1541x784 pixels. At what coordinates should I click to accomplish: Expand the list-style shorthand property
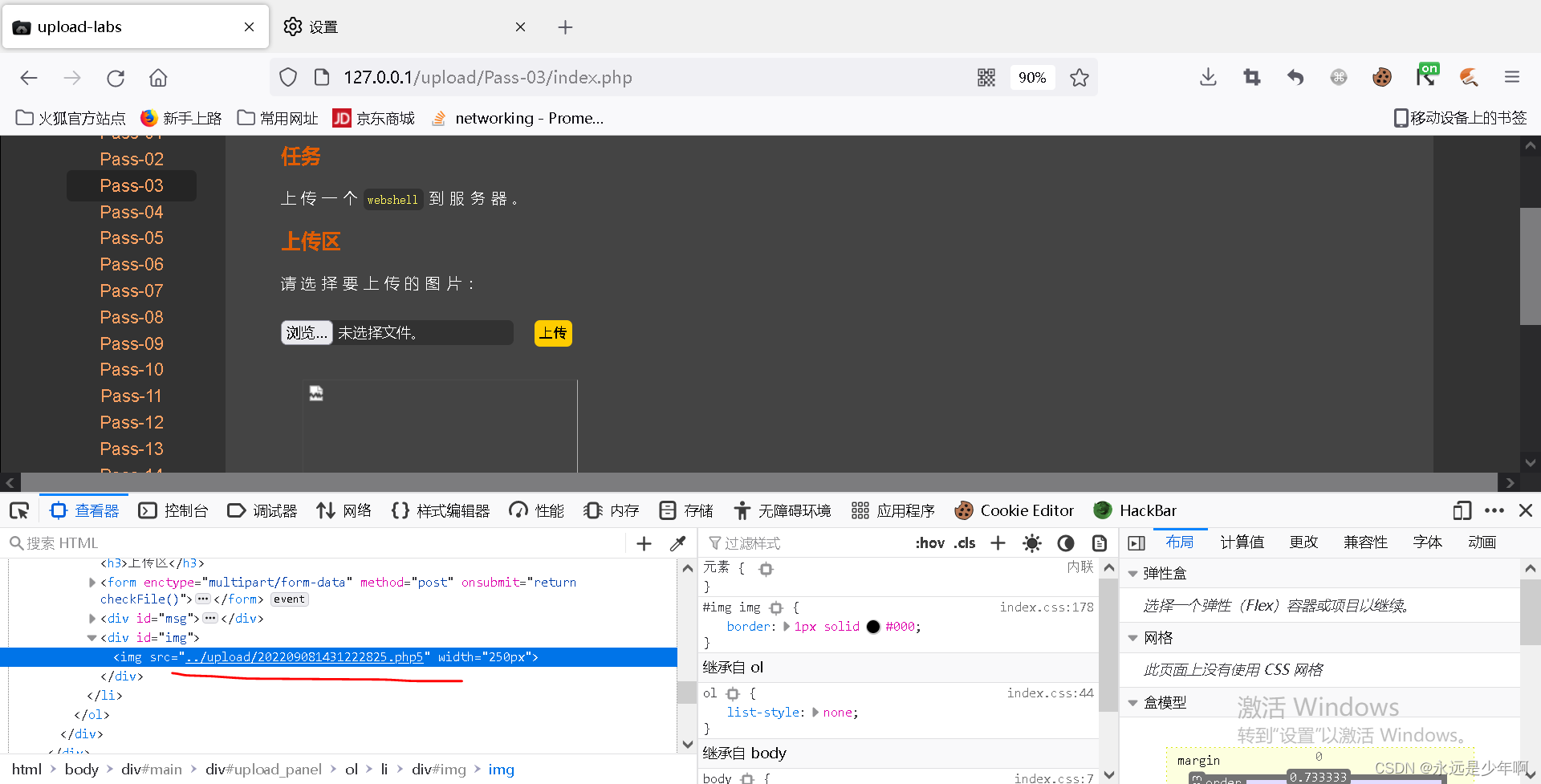pyautogui.click(x=815, y=713)
